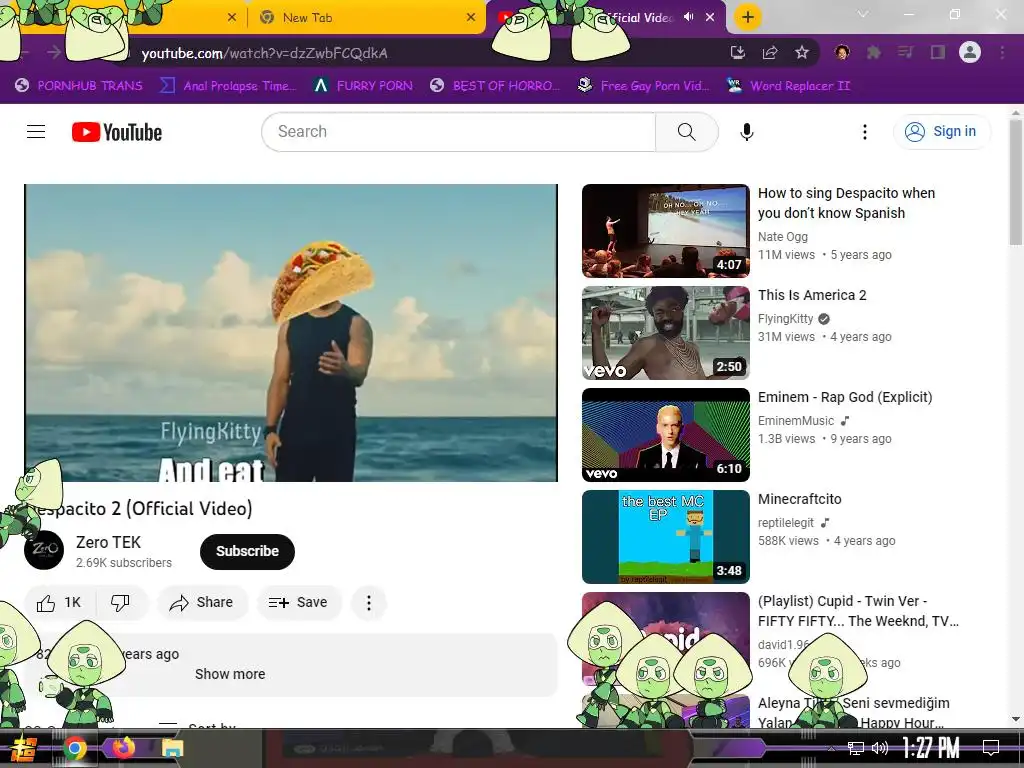Open the YouTube hamburger guide menu
This screenshot has width=1024, height=768.
tap(36, 132)
